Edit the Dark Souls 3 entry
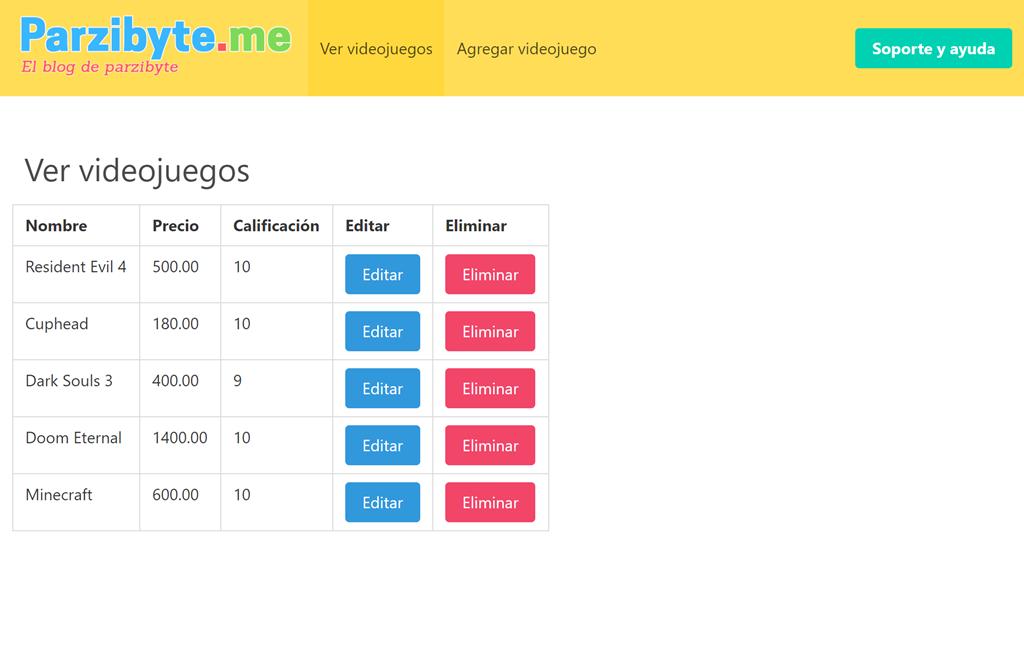 (383, 388)
